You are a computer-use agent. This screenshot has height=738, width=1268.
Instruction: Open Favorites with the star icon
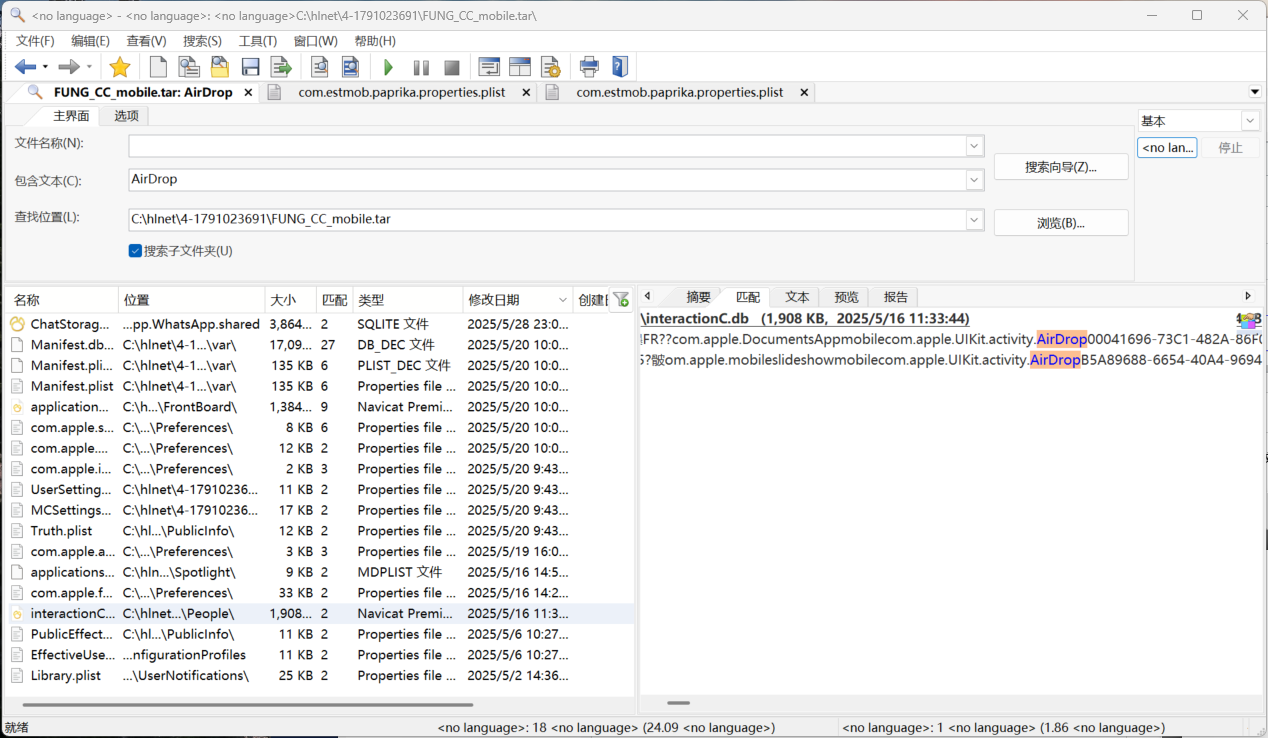click(x=119, y=67)
